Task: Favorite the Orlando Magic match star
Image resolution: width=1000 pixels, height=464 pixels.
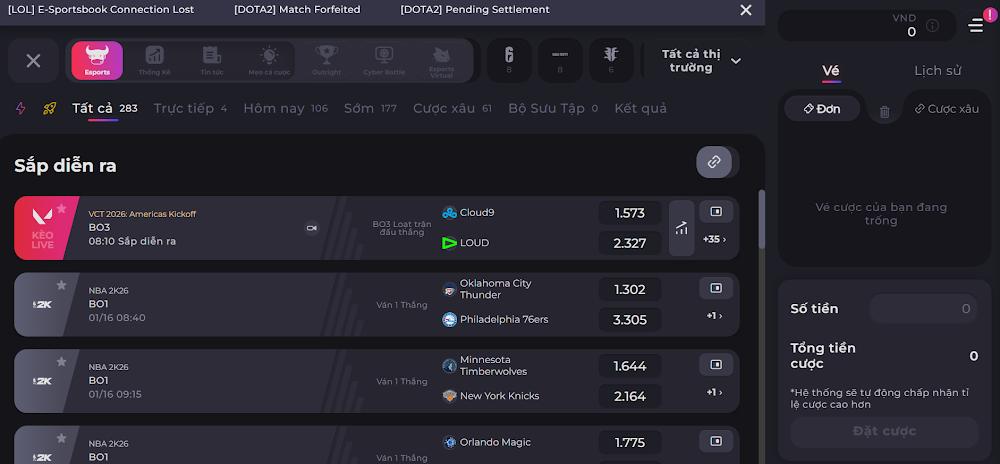Action: 61,438
